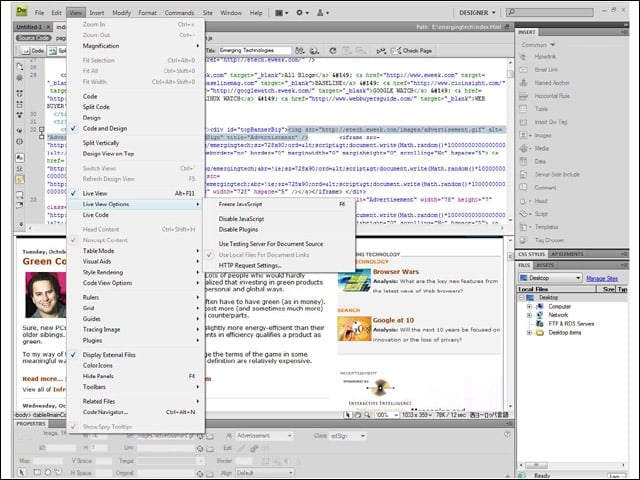Open the Magnification submenu
Viewport: 640px width, 480px height.
tap(136, 46)
